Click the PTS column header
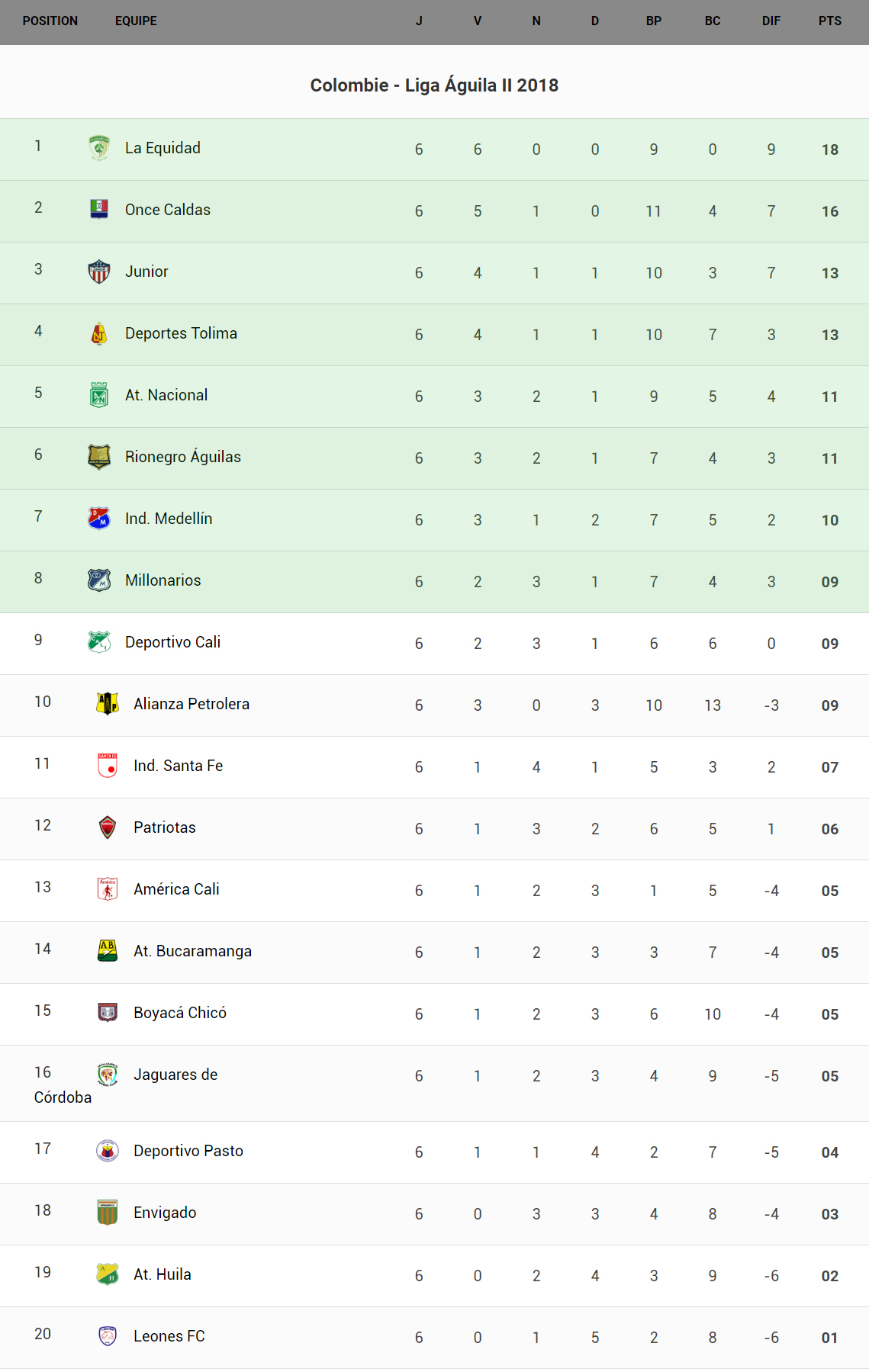 829,21
